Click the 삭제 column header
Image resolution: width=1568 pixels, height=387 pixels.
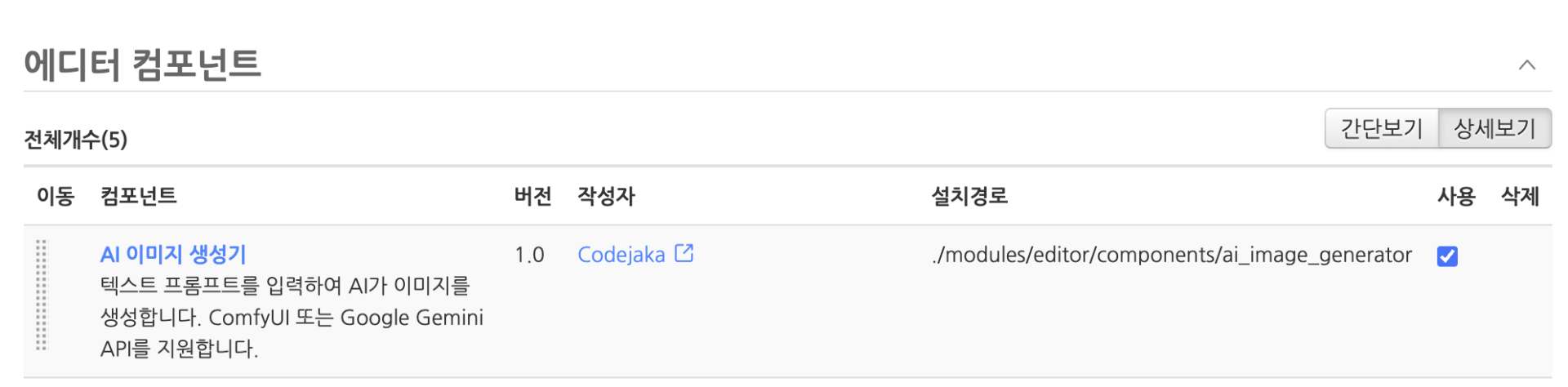pos(1520,196)
